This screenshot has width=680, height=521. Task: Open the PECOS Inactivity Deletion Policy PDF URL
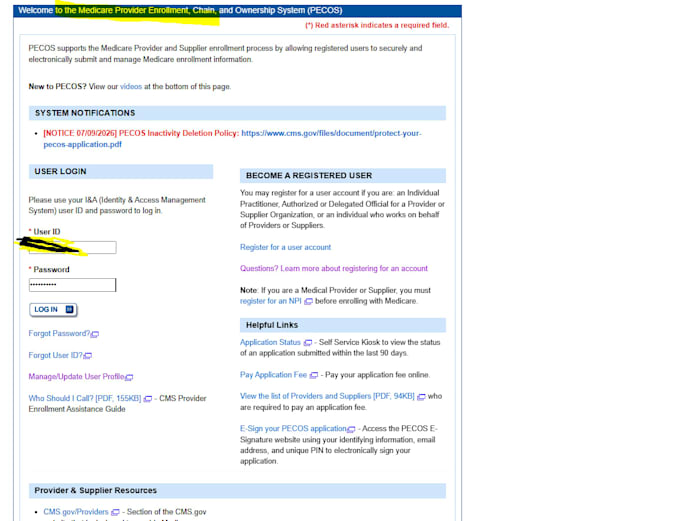point(232,139)
